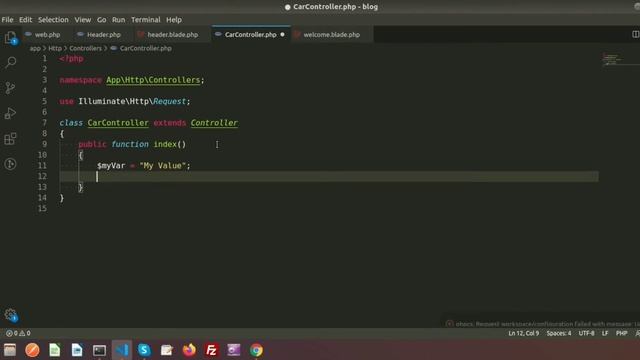Image resolution: width=640 pixels, height=360 pixels.
Task: Click the 'Request' import on line 5
Action: coord(169,101)
